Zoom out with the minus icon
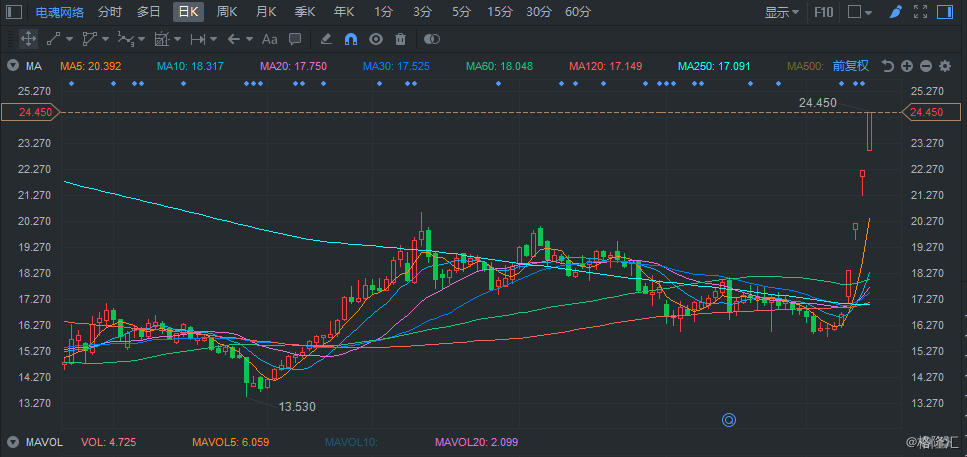 [x=926, y=66]
